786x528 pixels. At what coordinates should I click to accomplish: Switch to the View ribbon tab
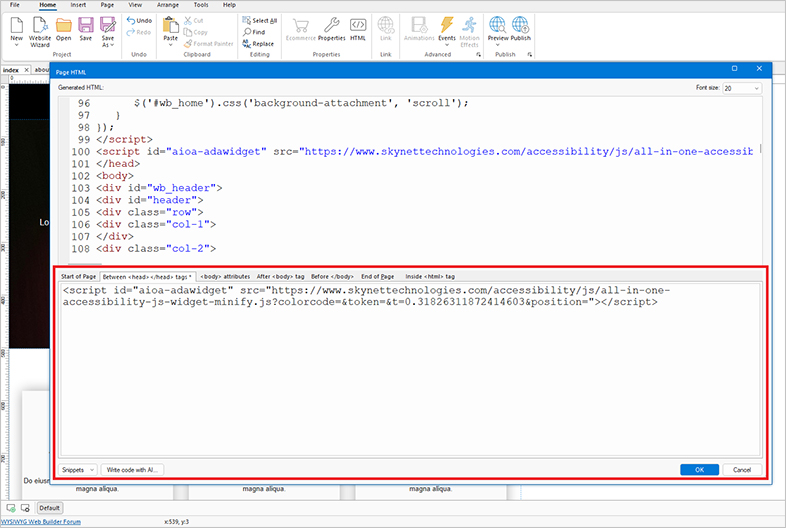pos(135,5)
